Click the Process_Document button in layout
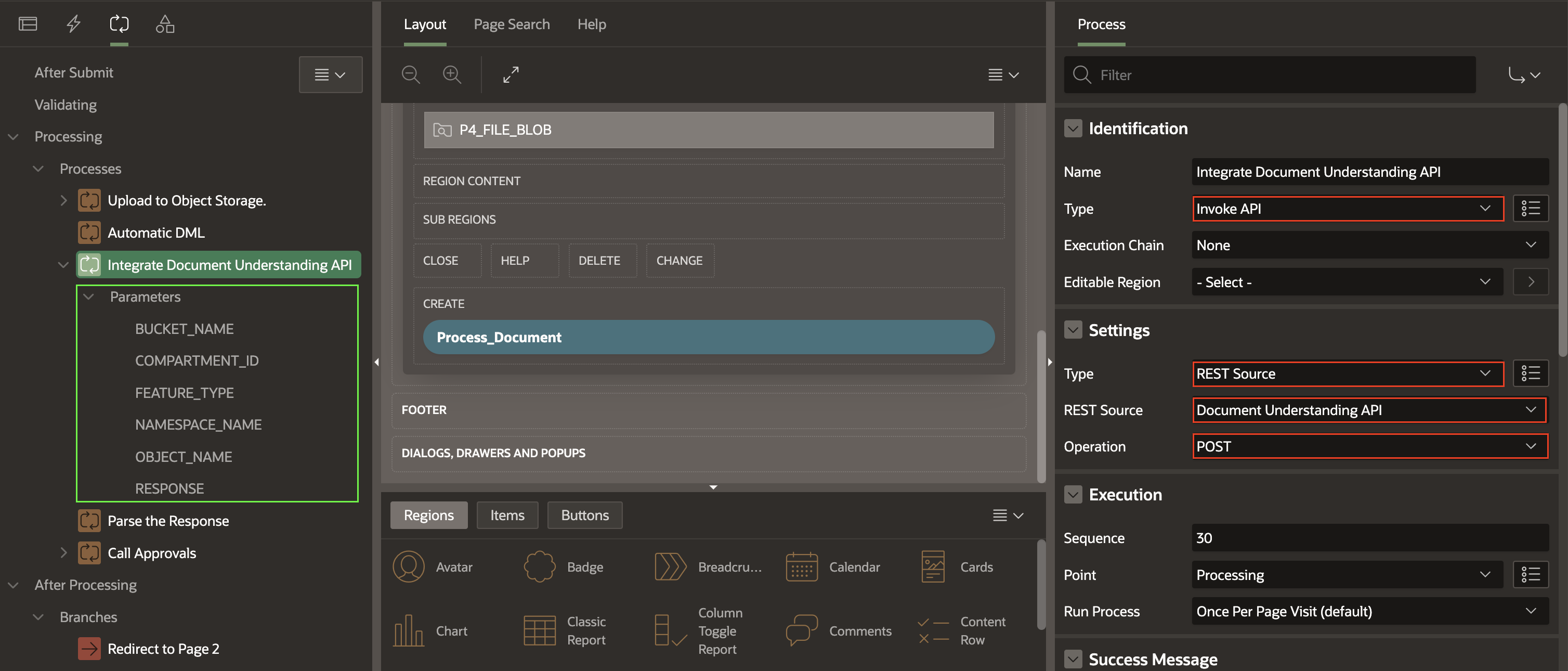The height and width of the screenshot is (671, 1568). click(709, 338)
